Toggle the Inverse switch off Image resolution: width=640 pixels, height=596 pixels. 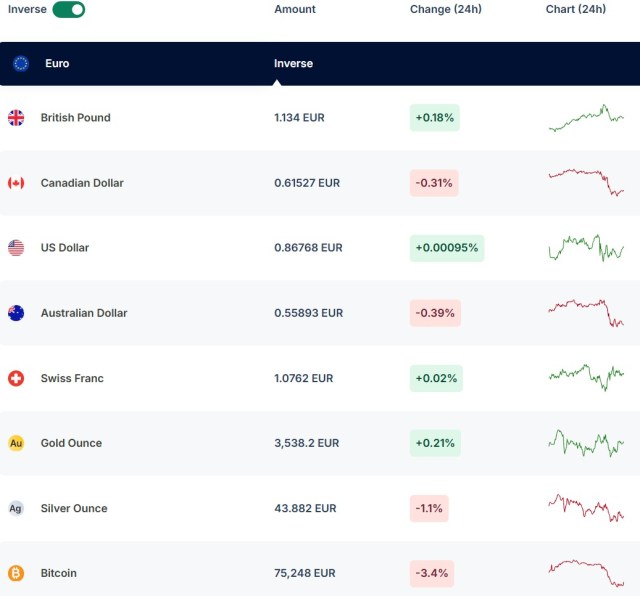coord(68,9)
